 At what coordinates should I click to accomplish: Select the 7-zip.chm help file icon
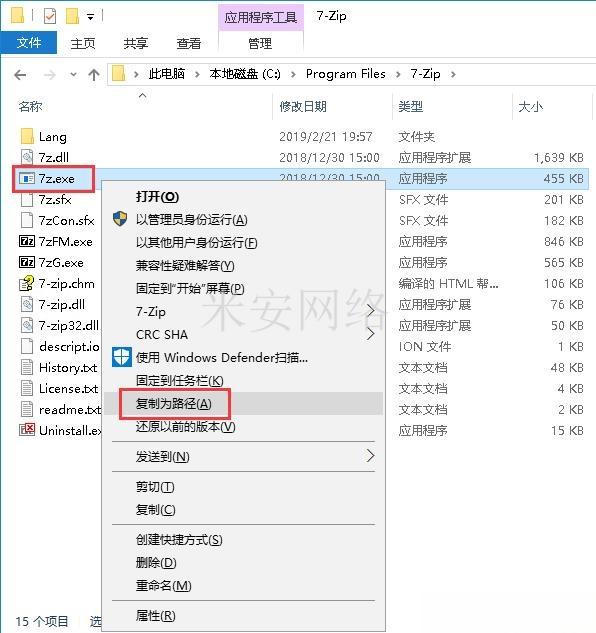point(27,283)
